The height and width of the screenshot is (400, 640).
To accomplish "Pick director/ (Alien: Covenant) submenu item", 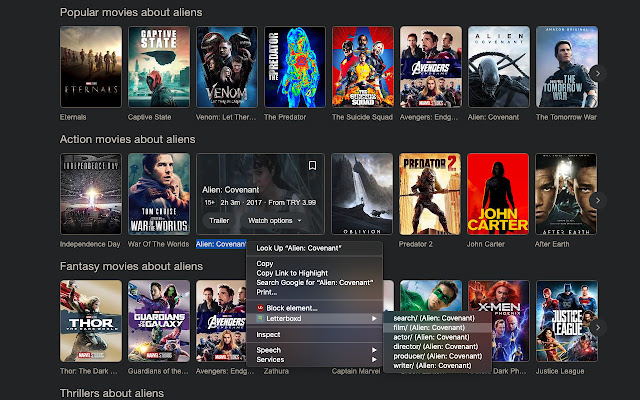I will [x=438, y=347].
